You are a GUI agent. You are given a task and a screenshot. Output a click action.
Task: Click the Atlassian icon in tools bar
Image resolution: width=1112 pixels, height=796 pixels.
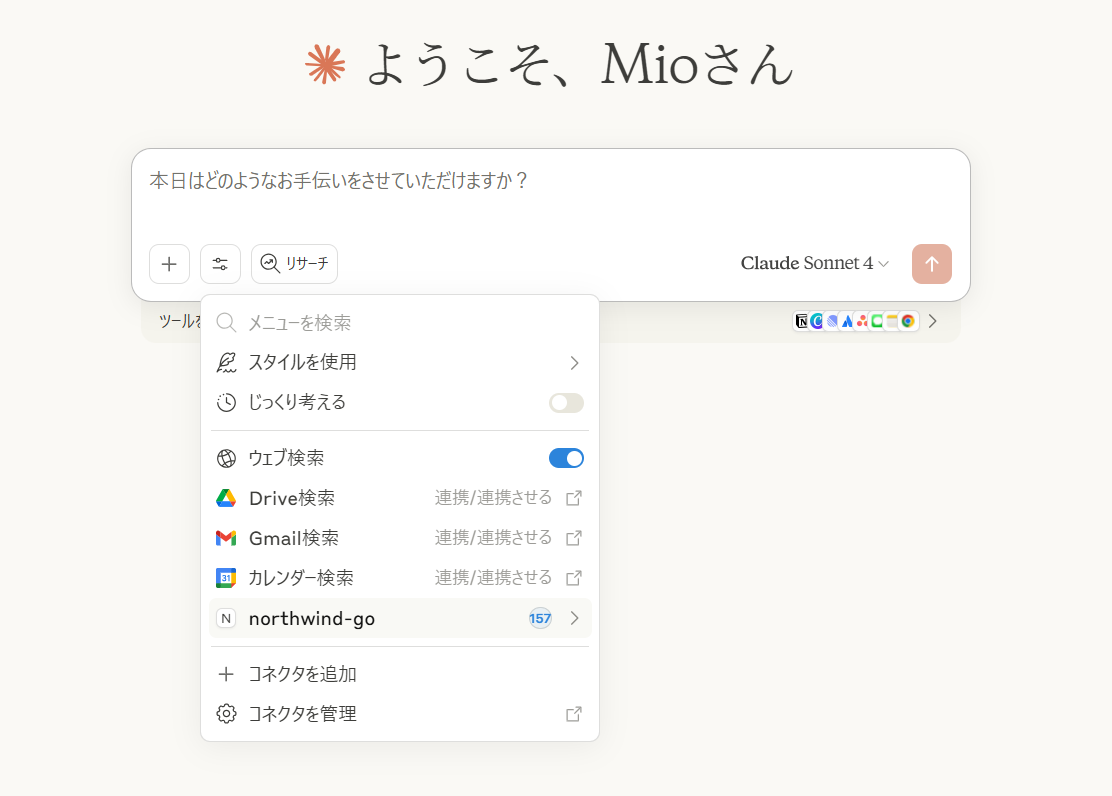(847, 321)
